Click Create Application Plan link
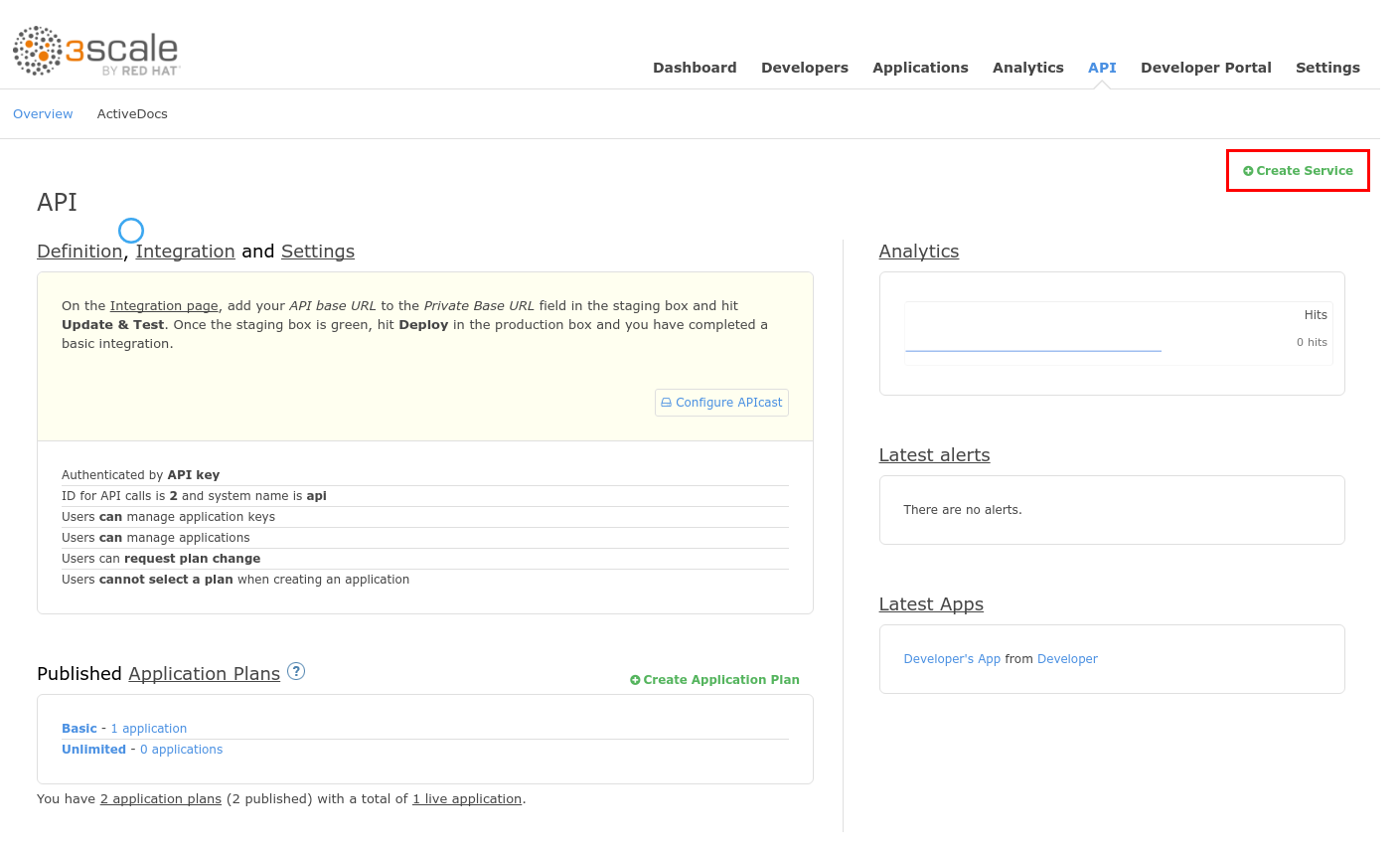1400x852 pixels. (714, 680)
